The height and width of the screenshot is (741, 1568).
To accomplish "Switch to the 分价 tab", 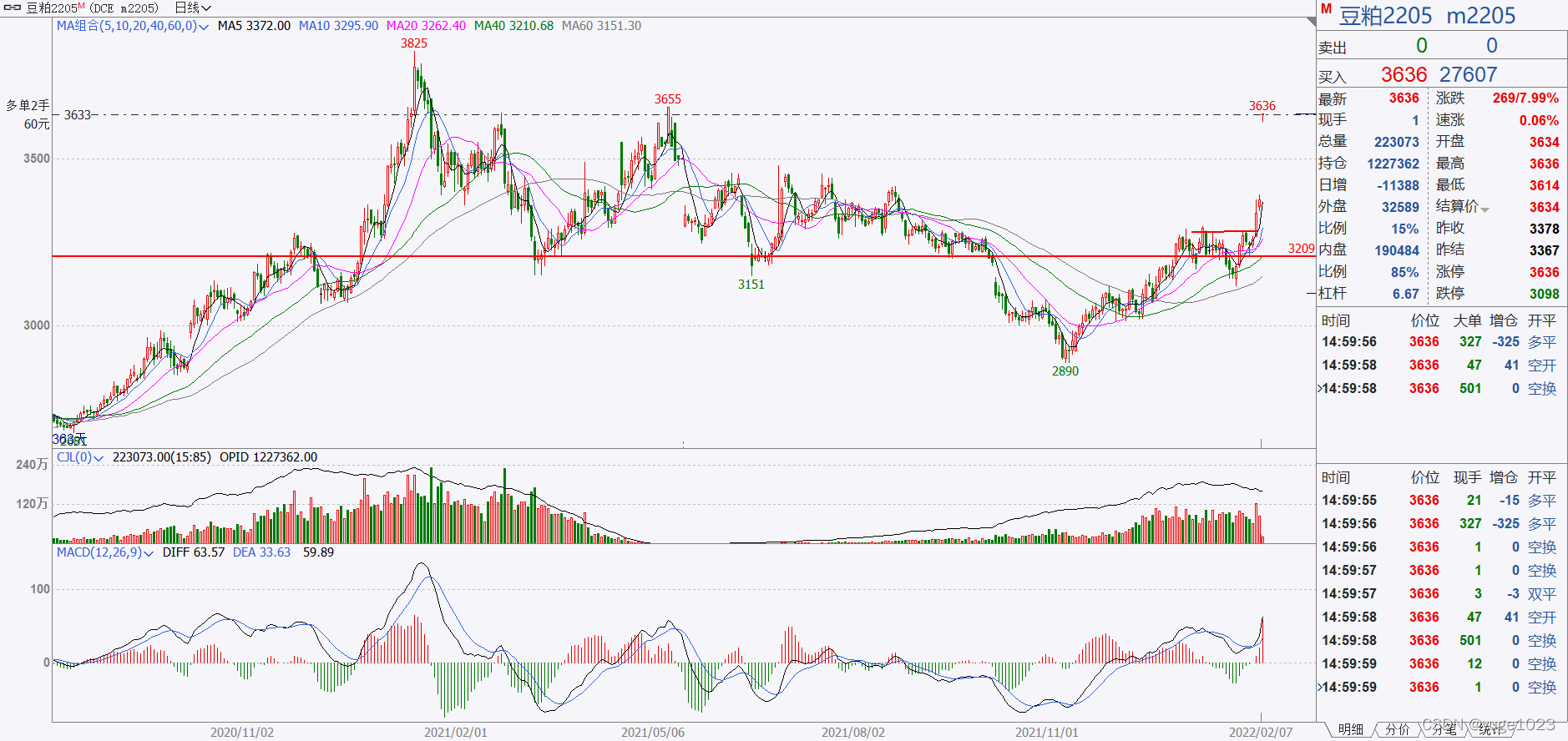I will tap(1398, 729).
